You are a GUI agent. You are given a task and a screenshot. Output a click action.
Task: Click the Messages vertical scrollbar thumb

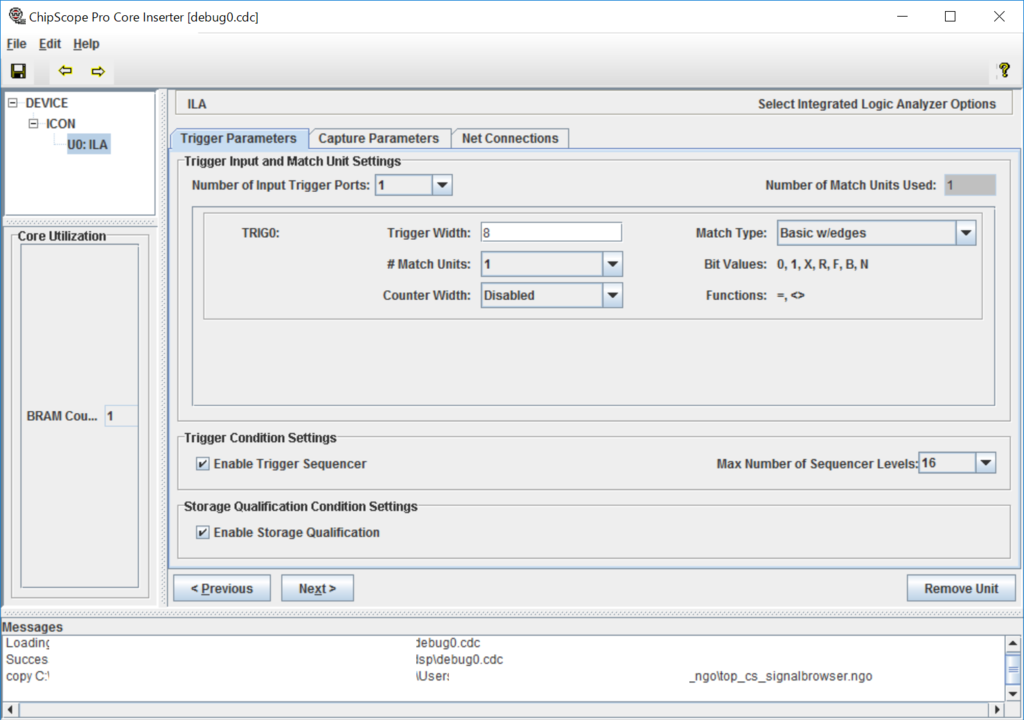[1012, 668]
